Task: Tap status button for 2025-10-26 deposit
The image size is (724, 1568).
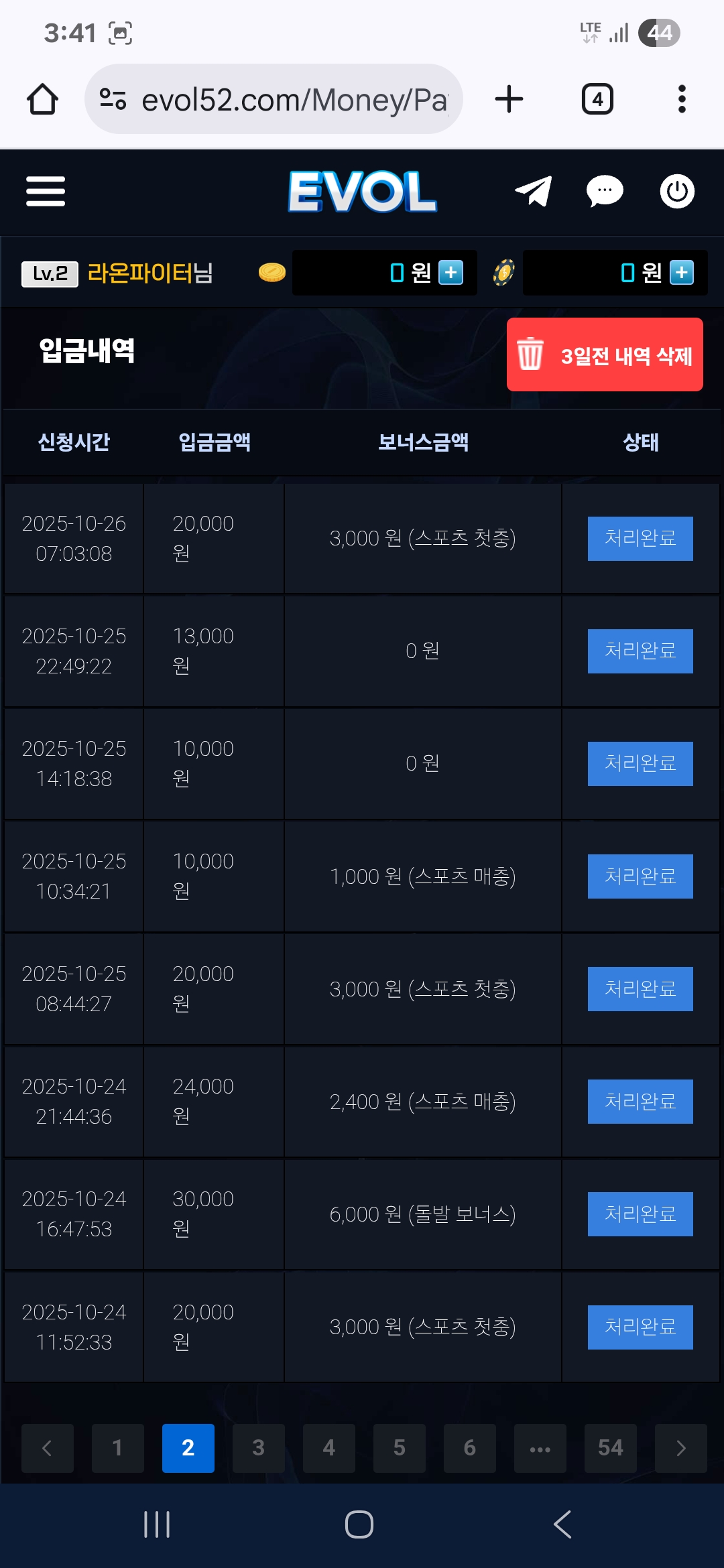Action: 640,538
